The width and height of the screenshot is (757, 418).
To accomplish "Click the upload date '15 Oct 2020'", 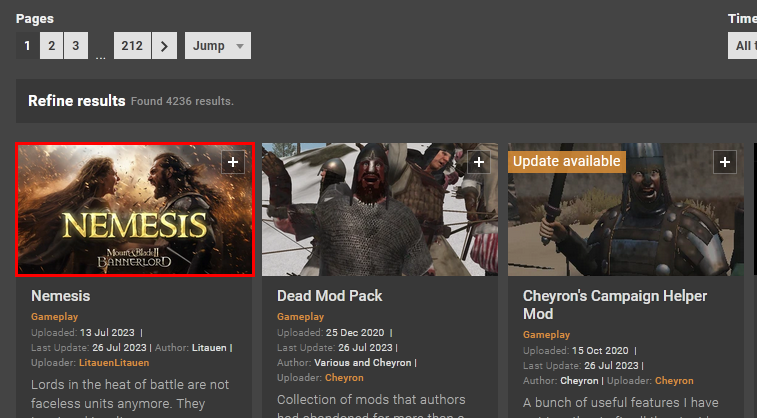I will tap(600, 351).
